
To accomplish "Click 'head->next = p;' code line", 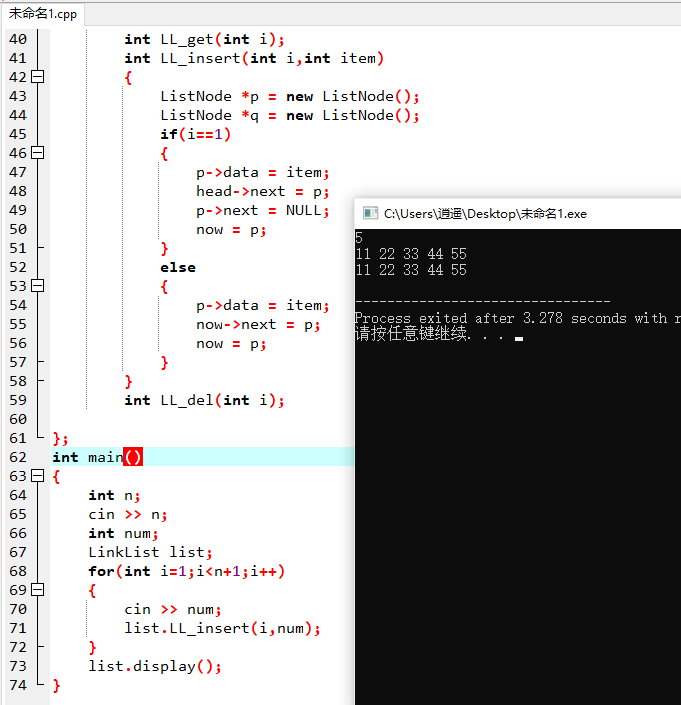I will coord(263,192).
